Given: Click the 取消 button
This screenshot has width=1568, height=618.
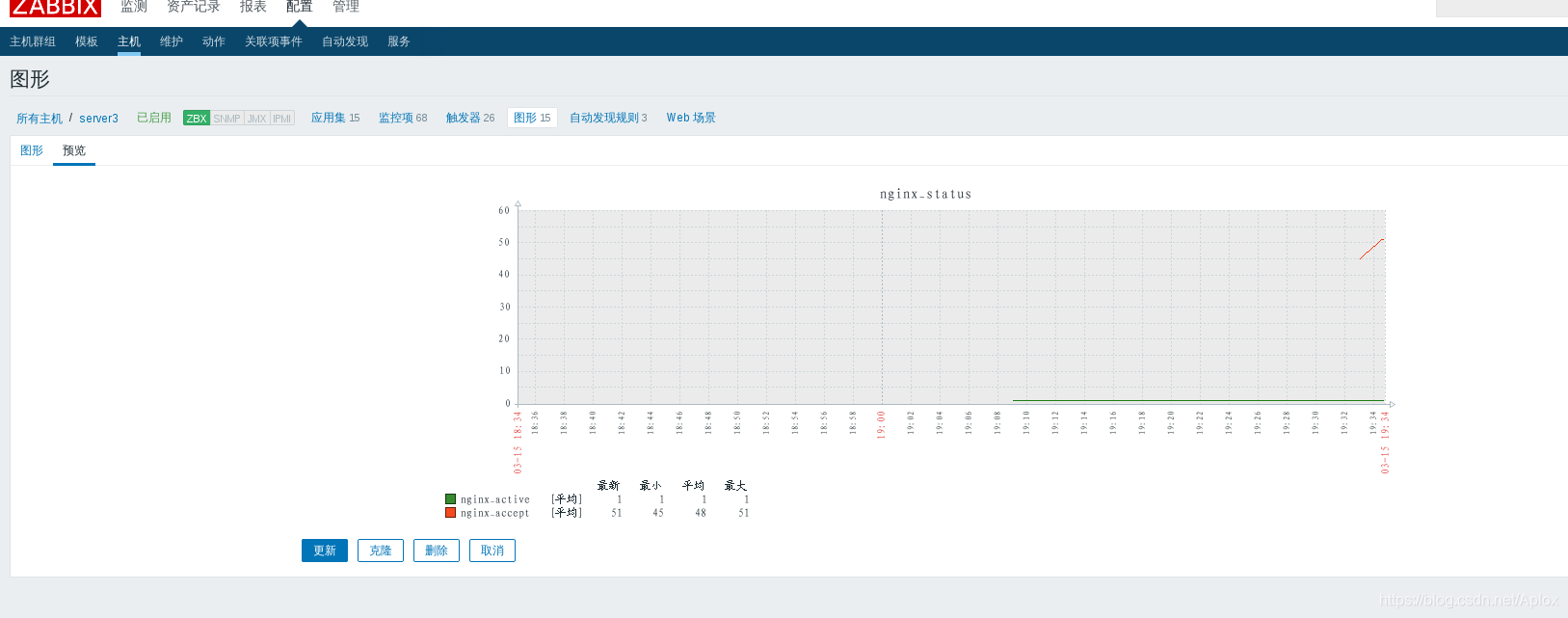Looking at the screenshot, I should click(492, 551).
